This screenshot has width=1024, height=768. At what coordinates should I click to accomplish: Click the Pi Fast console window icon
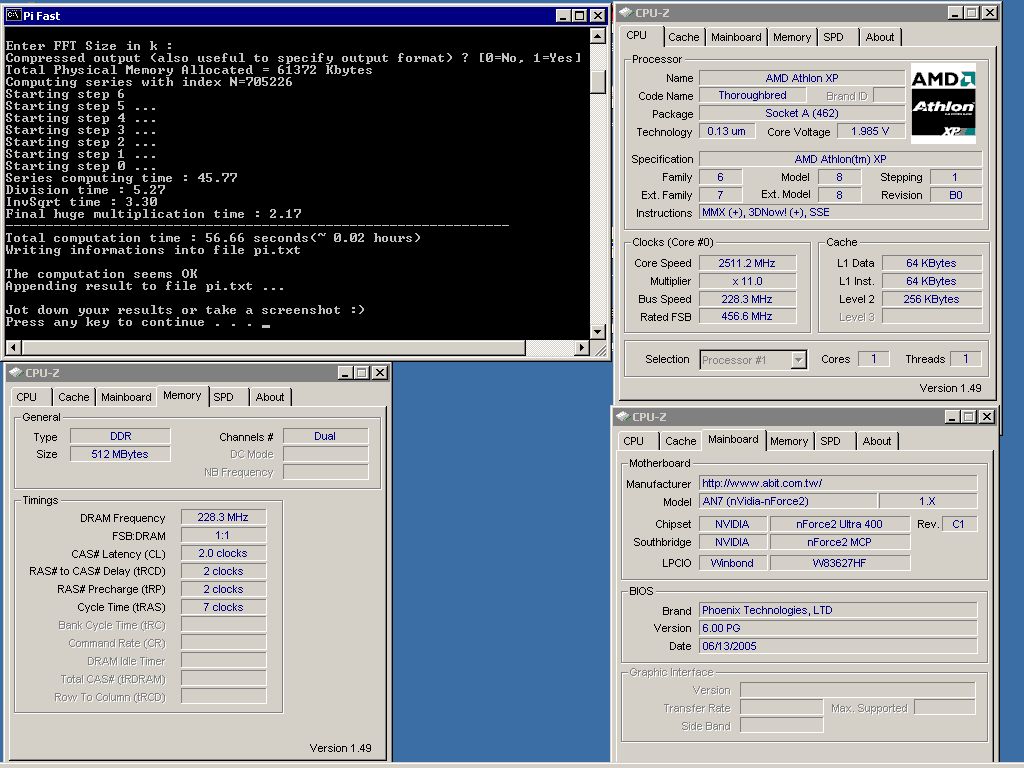[14, 15]
